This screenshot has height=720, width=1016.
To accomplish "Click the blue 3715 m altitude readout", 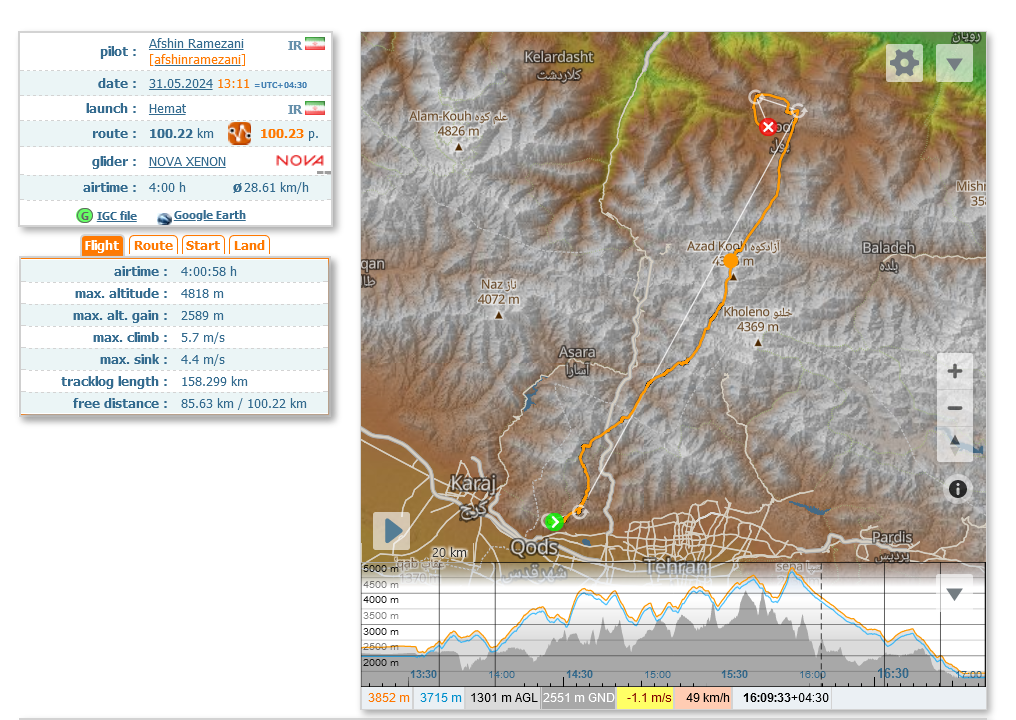I will (440, 698).
